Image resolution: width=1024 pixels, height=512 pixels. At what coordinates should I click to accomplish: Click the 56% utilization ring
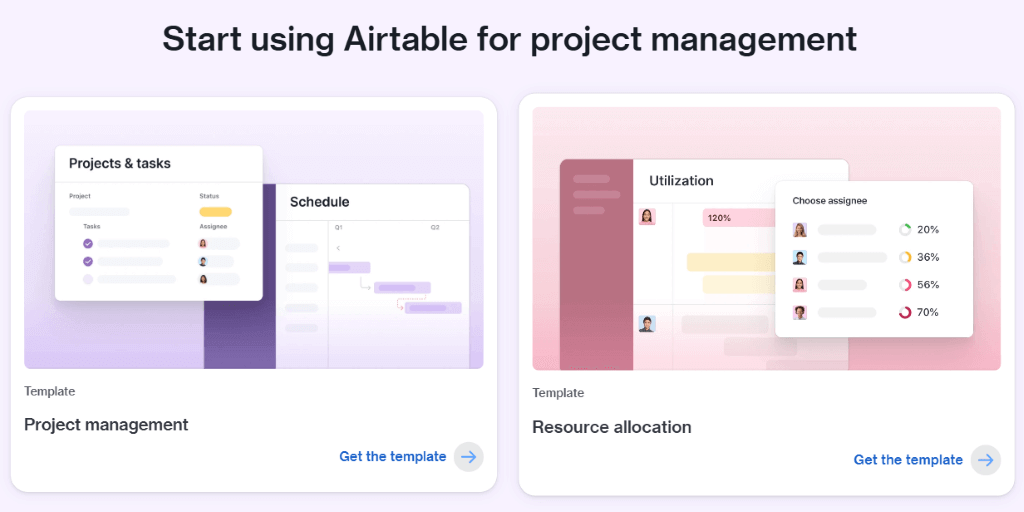904,285
